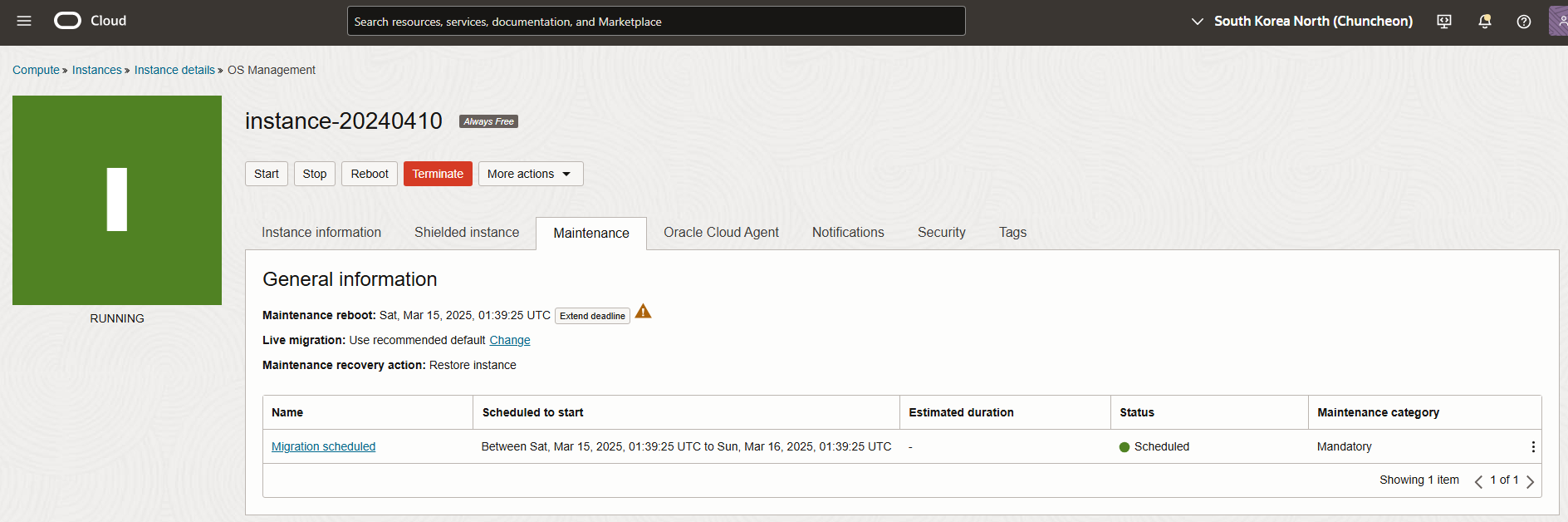Switch to Shielded instance tab

[x=467, y=233]
